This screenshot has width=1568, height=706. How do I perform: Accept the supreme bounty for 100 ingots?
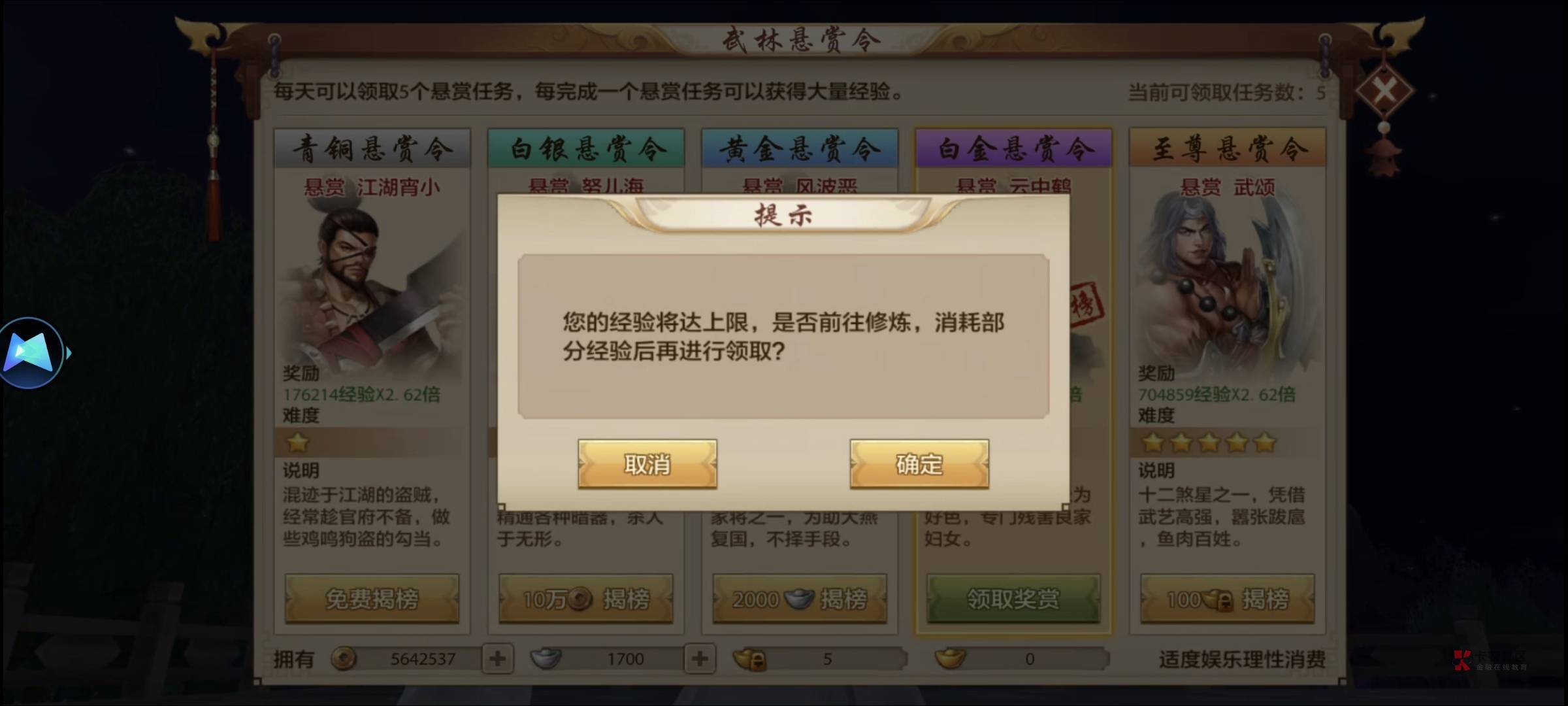[1227, 599]
